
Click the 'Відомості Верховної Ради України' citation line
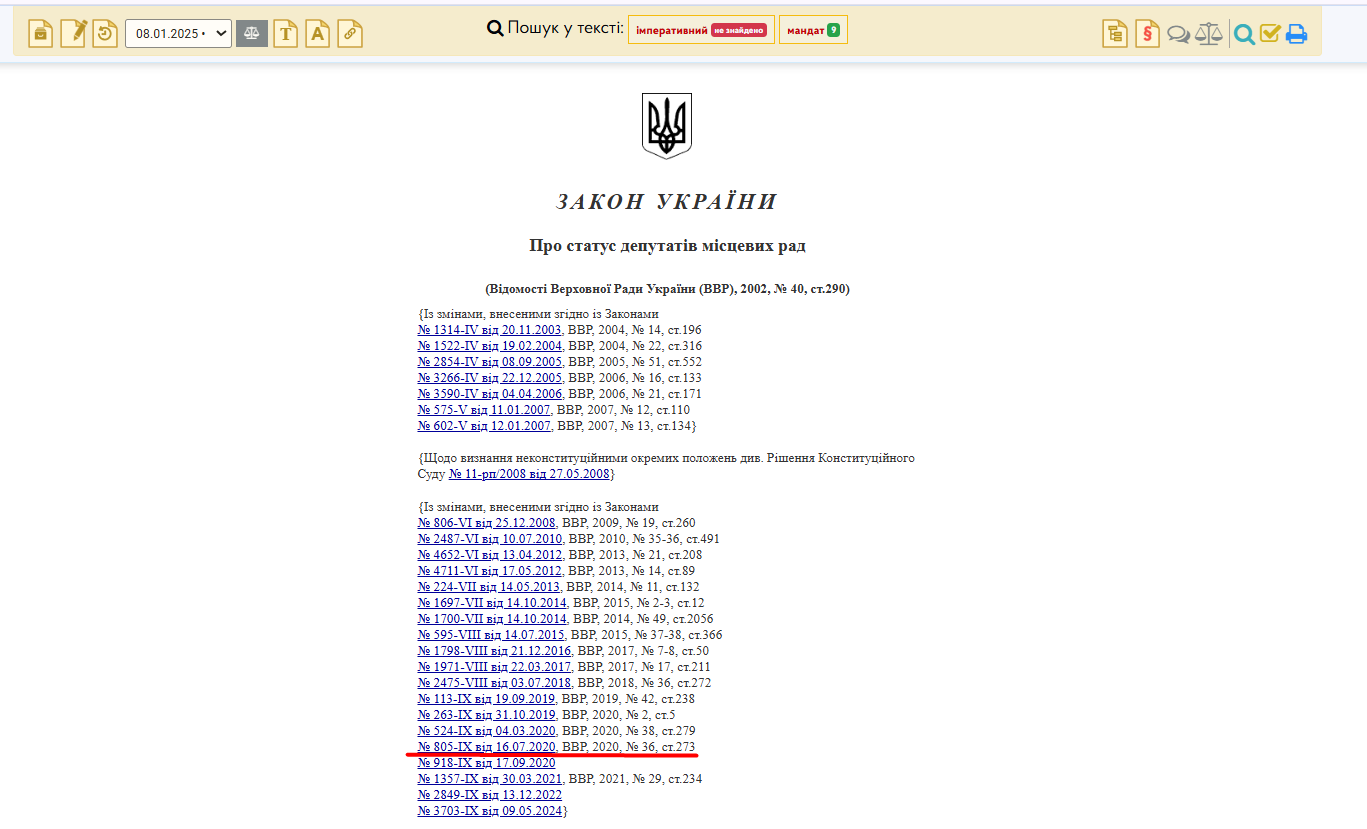tap(667, 289)
